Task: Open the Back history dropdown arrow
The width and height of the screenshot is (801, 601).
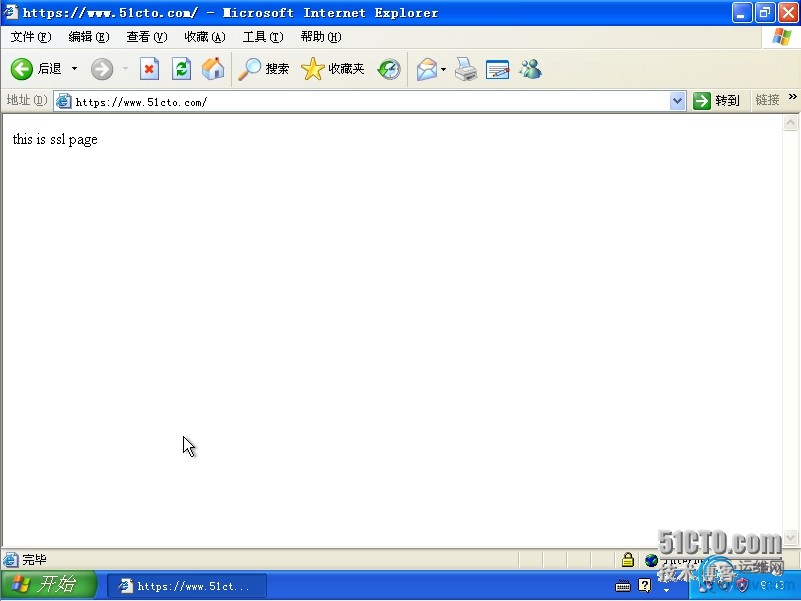Action: click(x=75, y=68)
